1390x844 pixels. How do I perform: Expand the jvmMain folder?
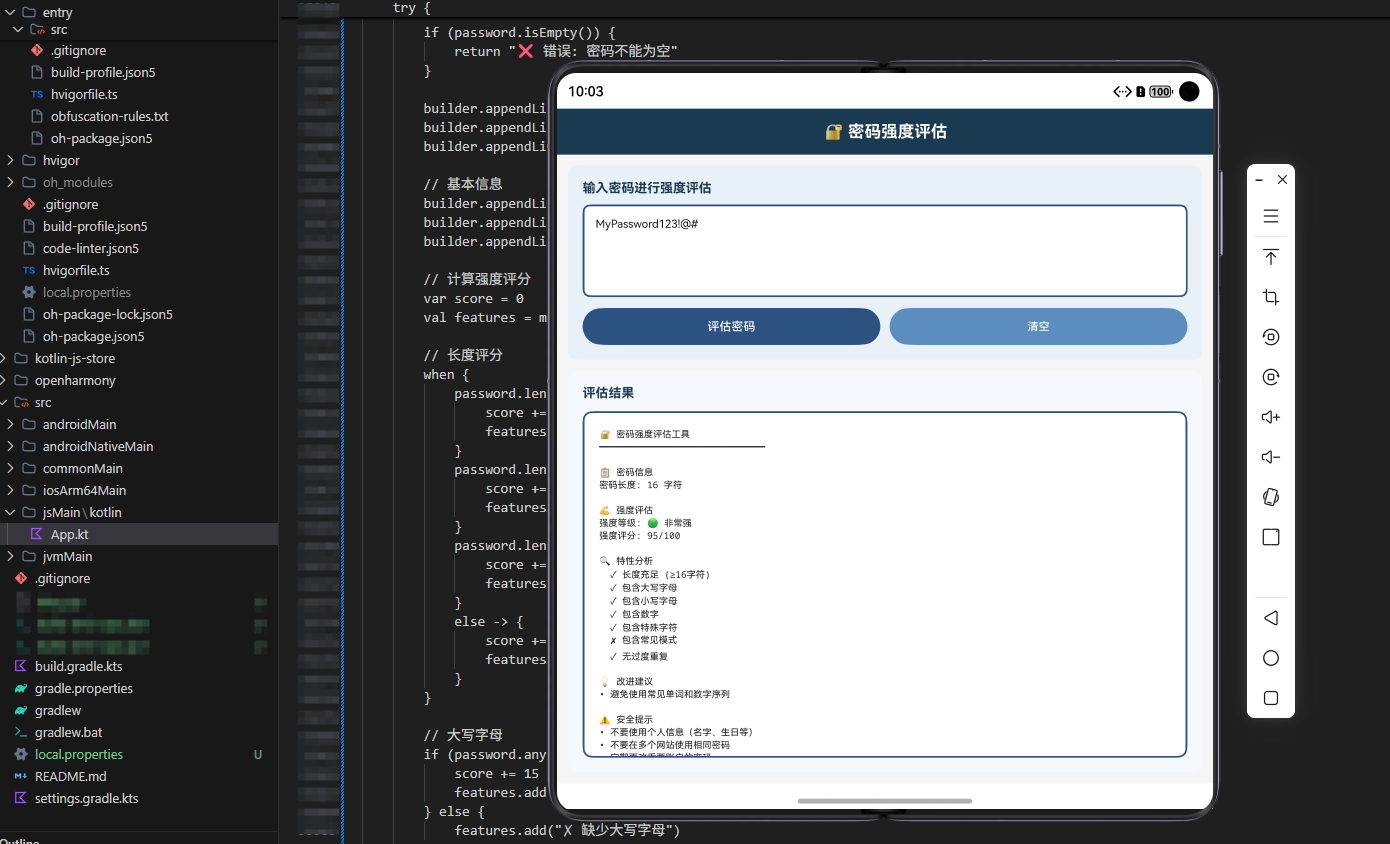11,556
